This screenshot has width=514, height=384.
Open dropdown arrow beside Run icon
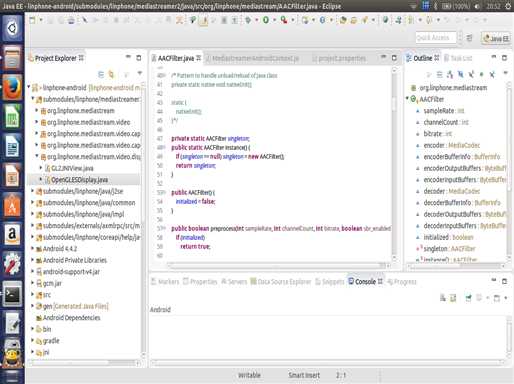(274, 20)
